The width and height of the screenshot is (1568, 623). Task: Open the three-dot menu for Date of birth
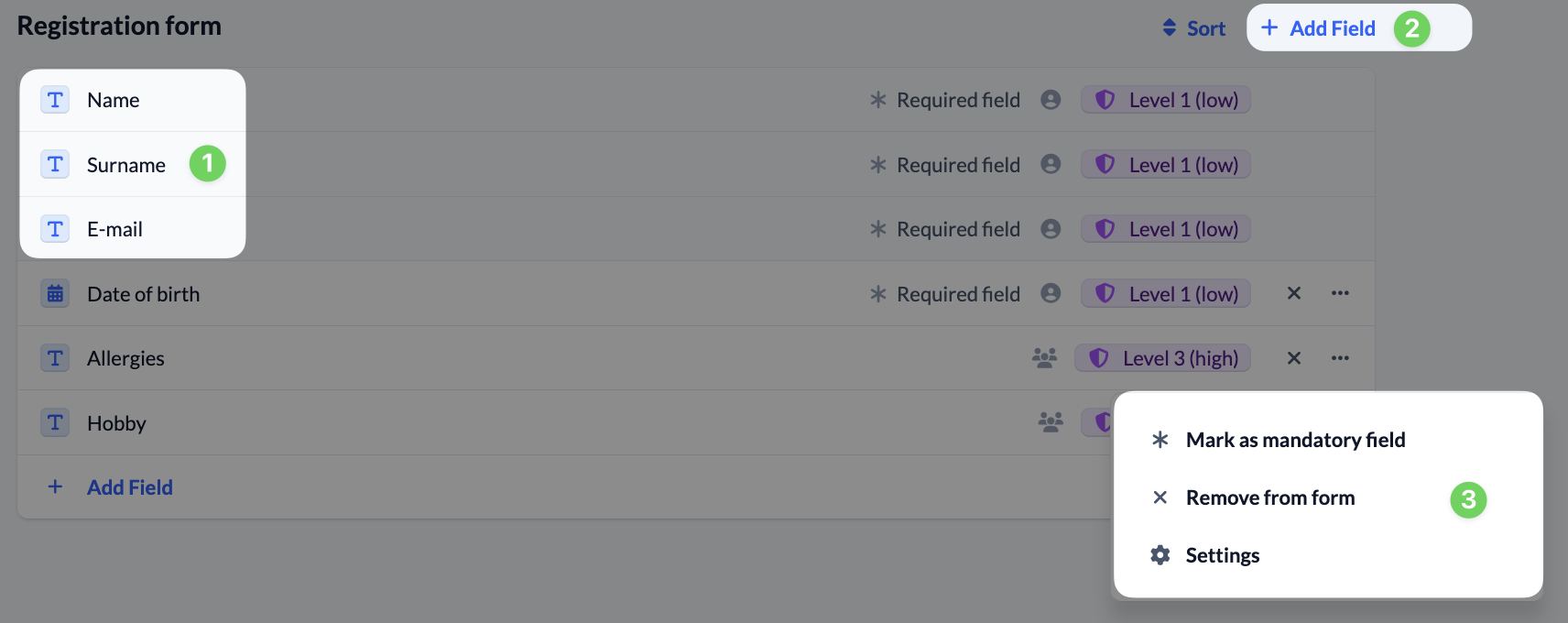click(x=1340, y=293)
